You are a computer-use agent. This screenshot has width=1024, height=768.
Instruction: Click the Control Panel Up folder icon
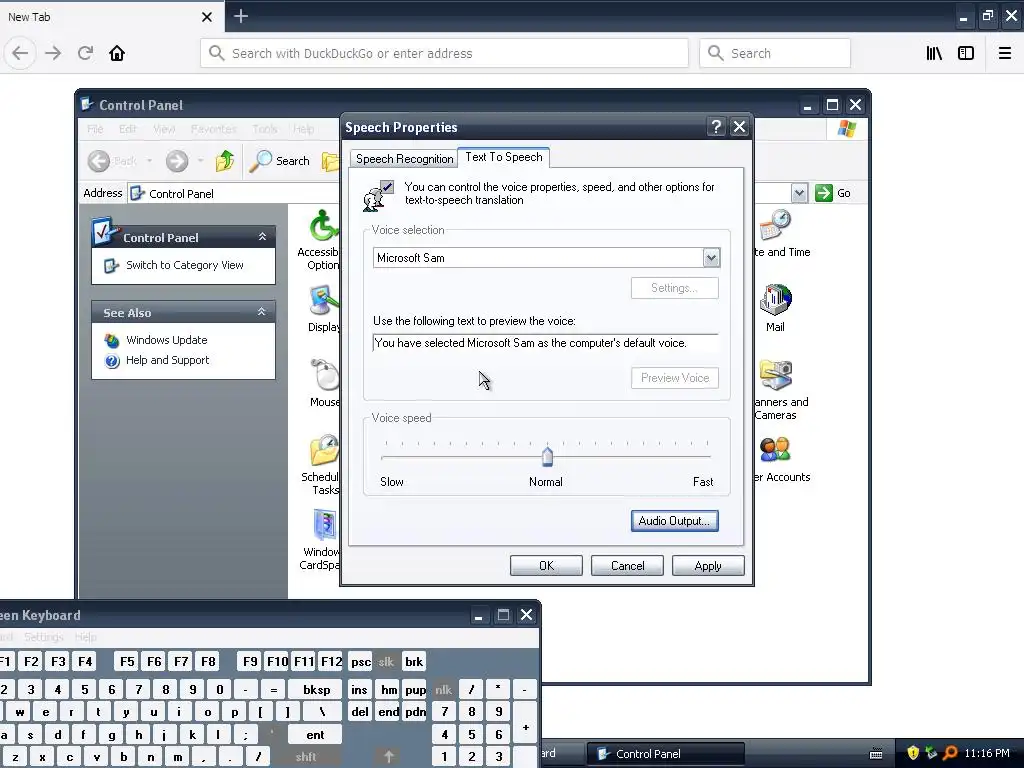pyautogui.click(x=225, y=160)
